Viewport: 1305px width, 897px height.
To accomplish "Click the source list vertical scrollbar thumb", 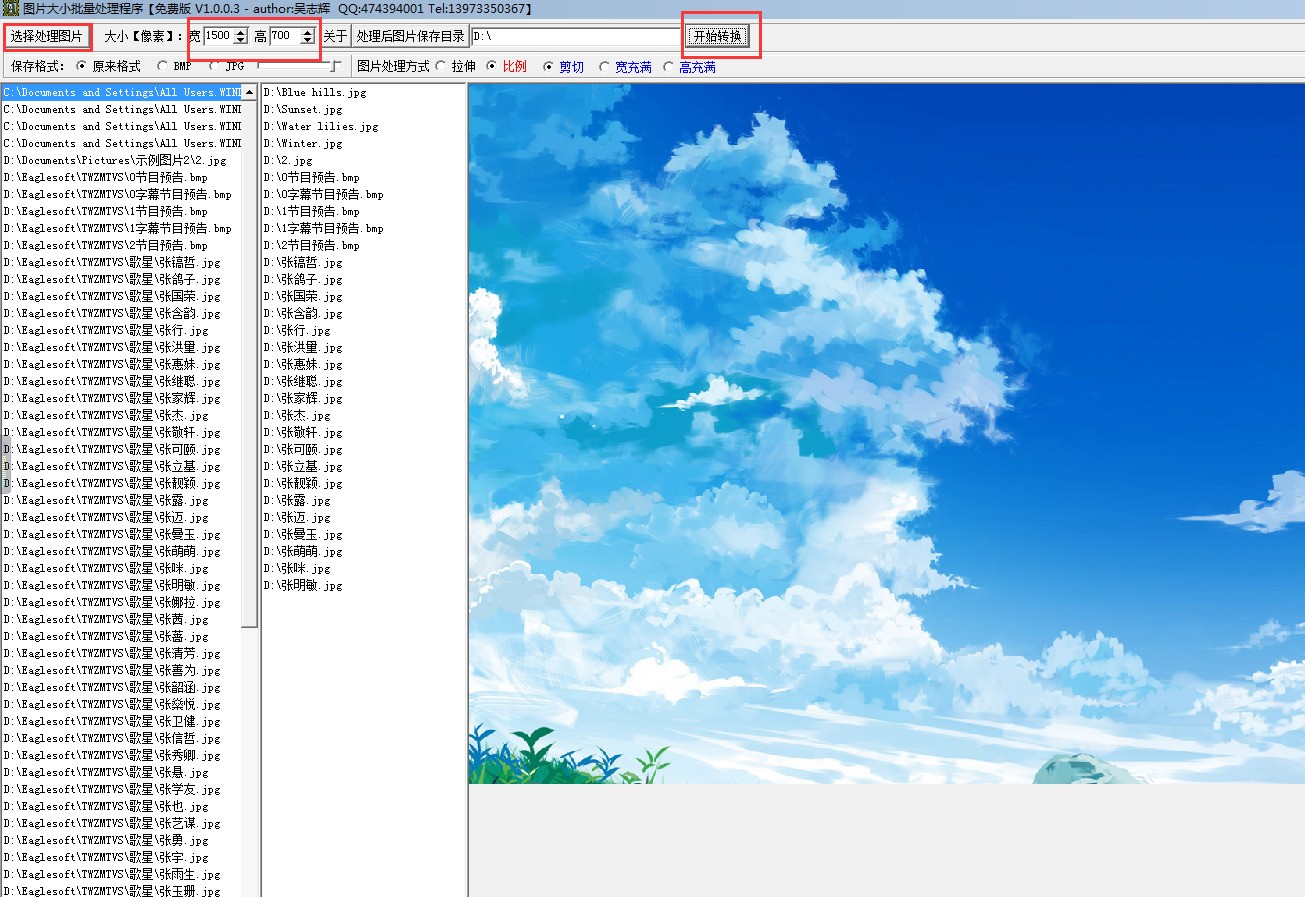I will point(250,364).
